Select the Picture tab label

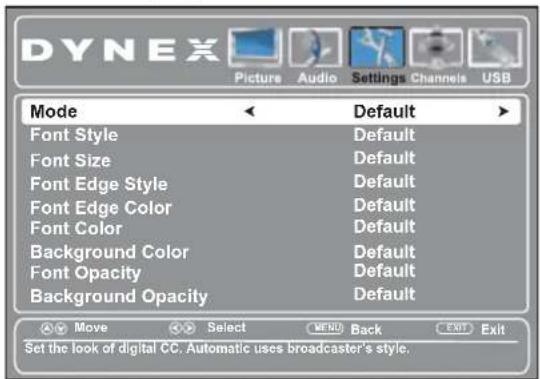click(x=258, y=78)
